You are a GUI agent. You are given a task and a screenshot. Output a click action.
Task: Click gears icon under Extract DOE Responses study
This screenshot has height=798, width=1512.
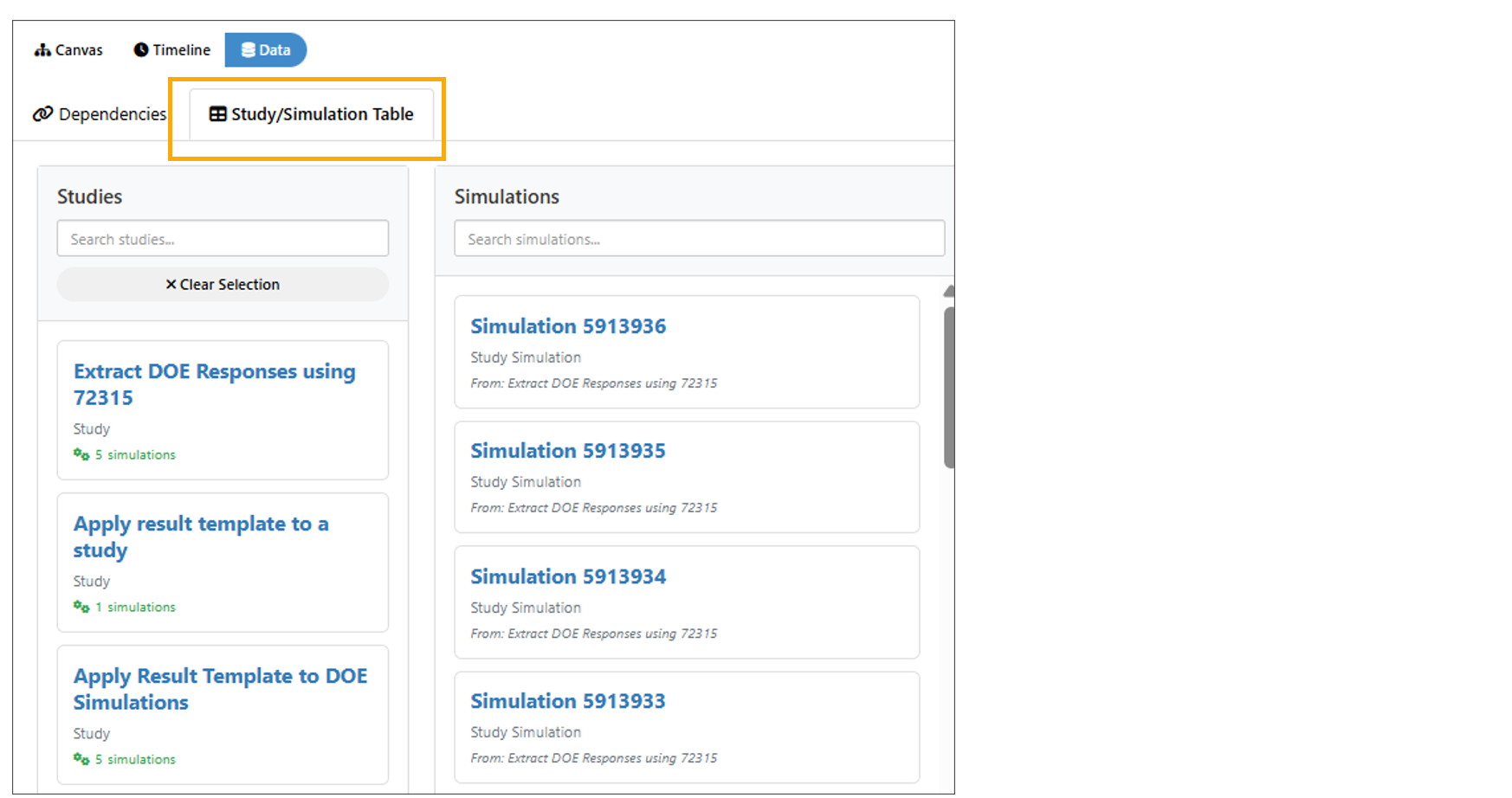tap(81, 454)
